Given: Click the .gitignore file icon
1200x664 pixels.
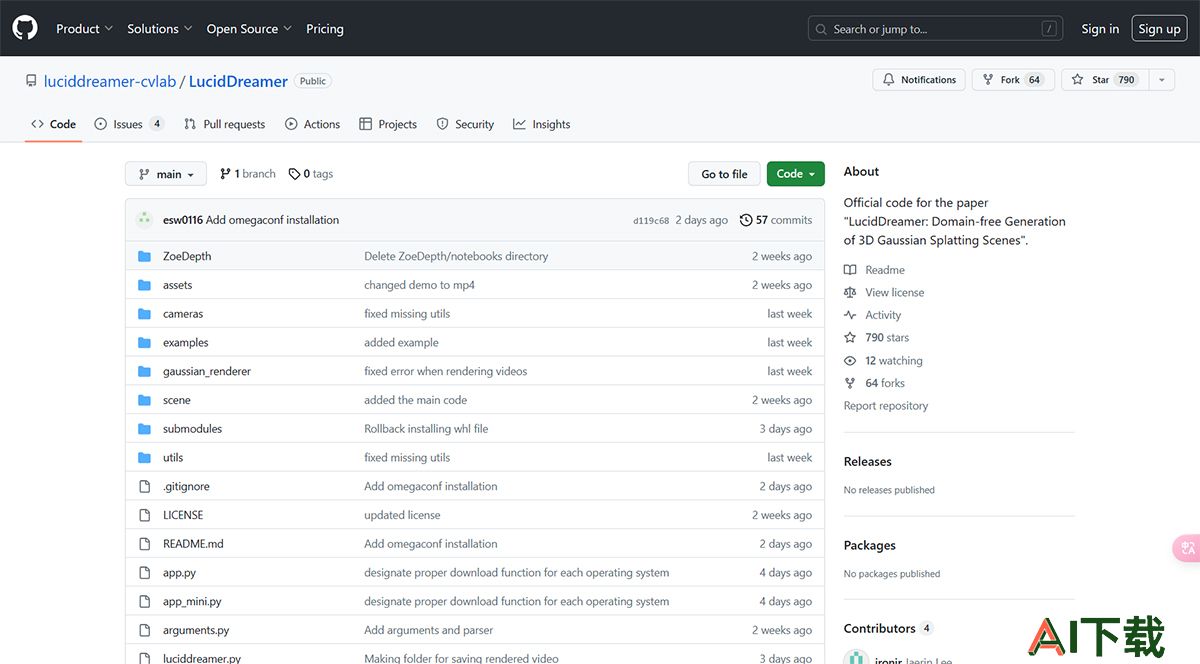Looking at the screenshot, I should [x=144, y=486].
